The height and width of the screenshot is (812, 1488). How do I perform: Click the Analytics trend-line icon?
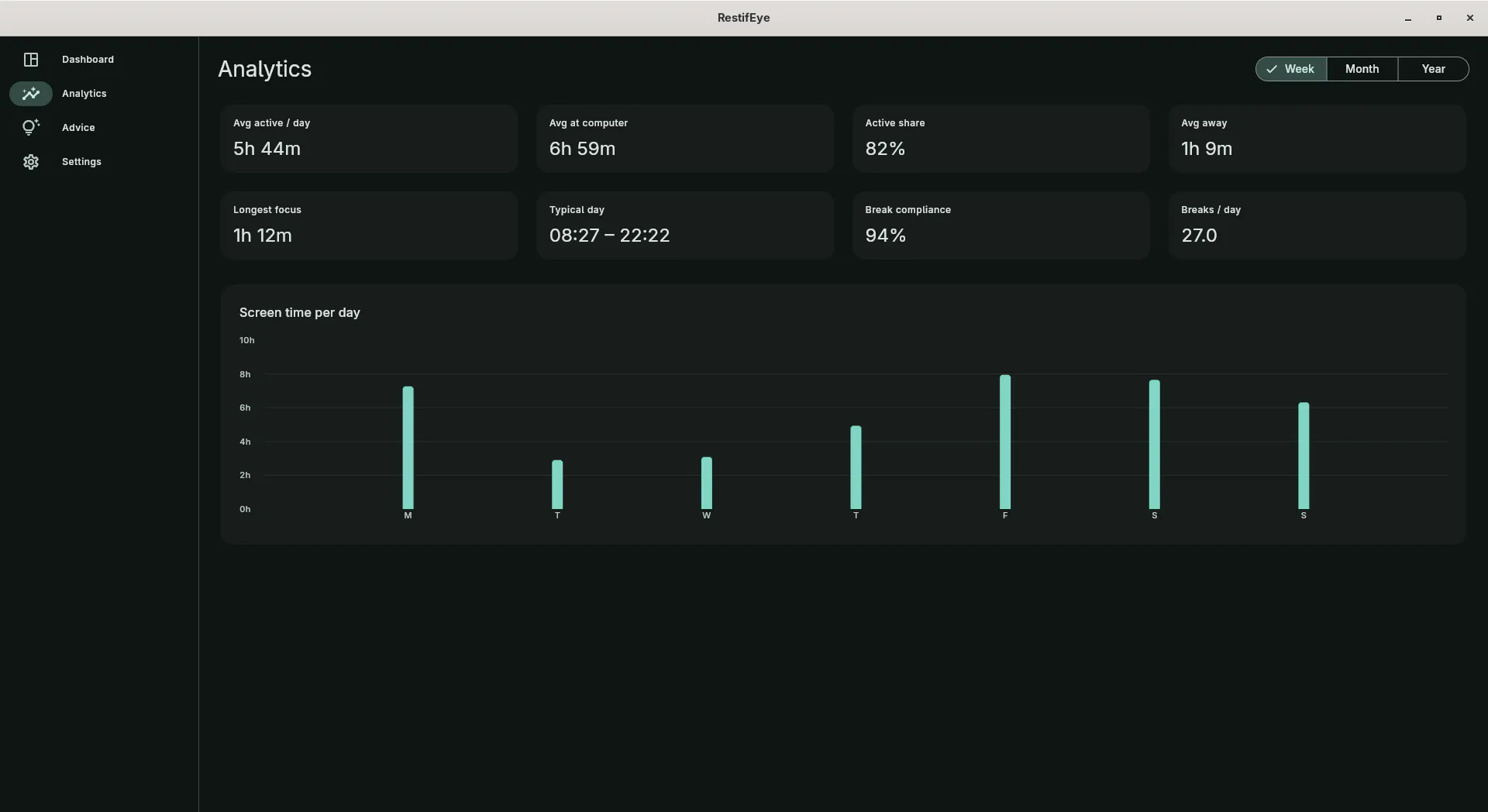[x=31, y=94]
